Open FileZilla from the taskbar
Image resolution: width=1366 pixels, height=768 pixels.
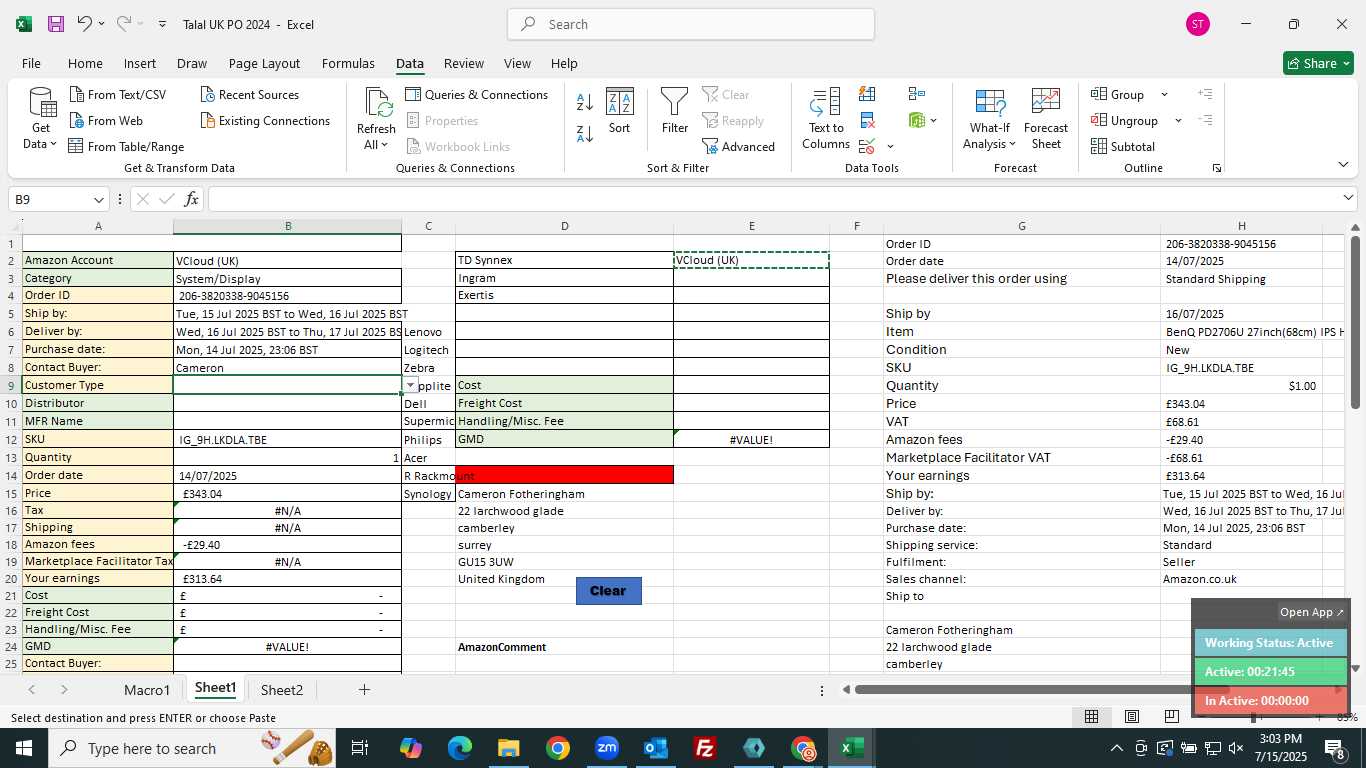(705, 748)
